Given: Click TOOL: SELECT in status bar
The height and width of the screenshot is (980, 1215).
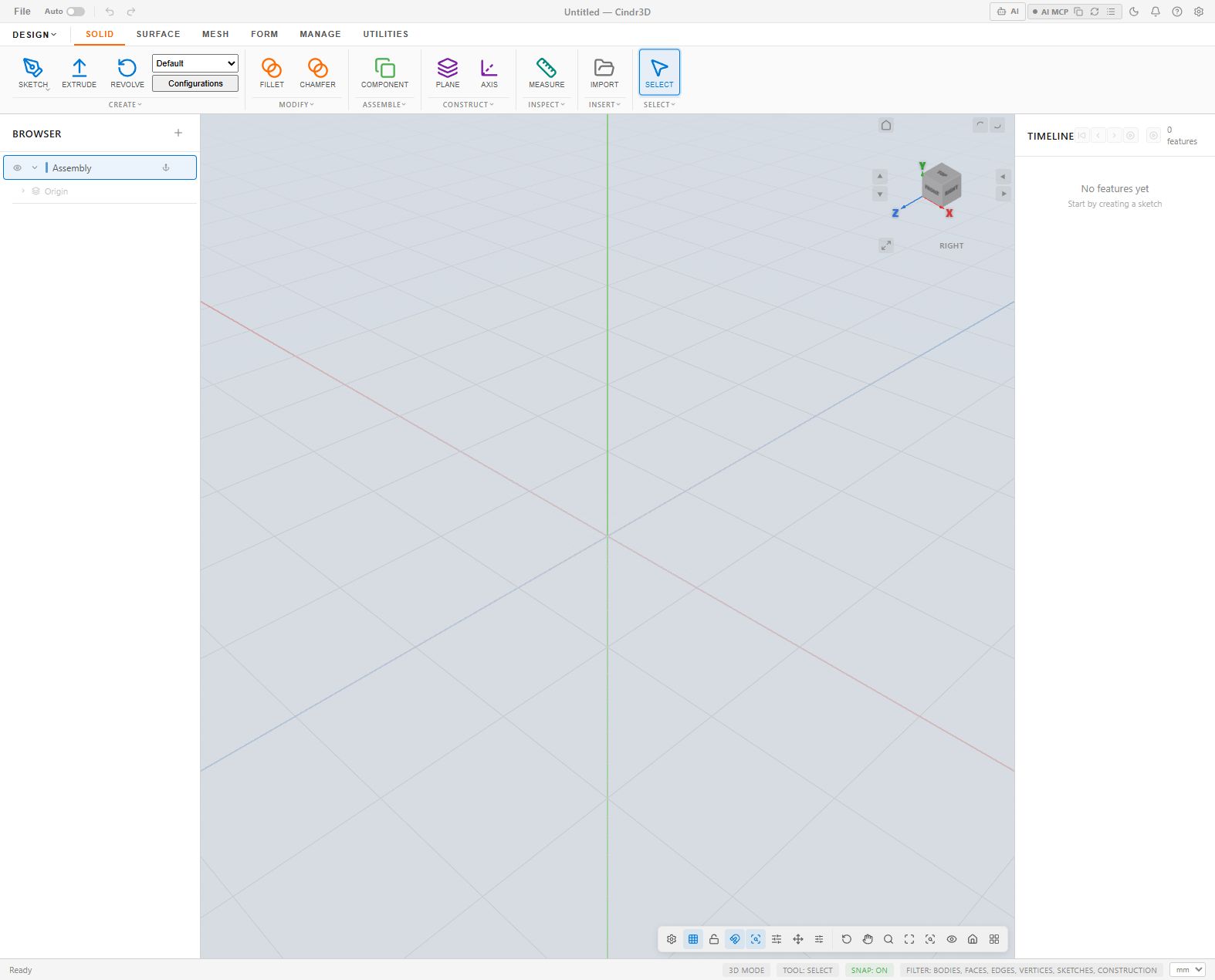Looking at the screenshot, I should (807, 970).
